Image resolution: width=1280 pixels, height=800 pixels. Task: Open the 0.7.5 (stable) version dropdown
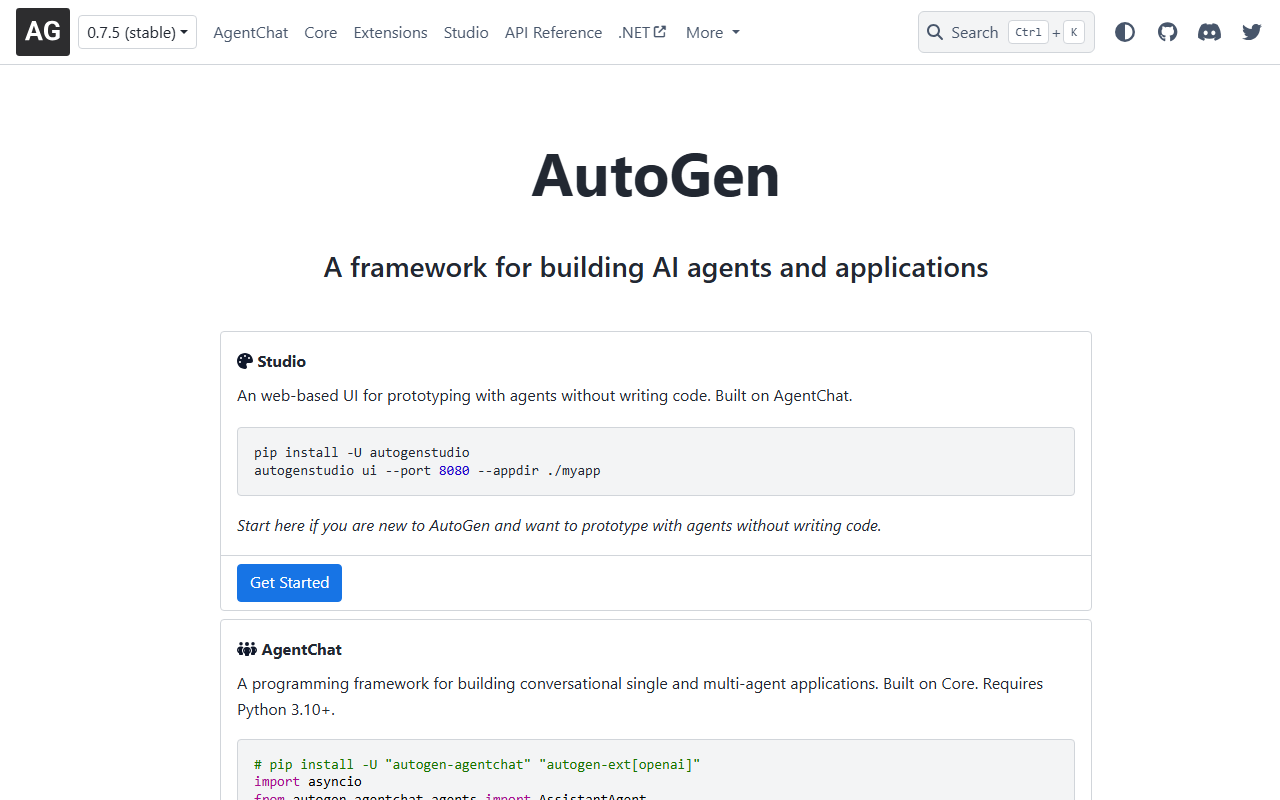[137, 32]
